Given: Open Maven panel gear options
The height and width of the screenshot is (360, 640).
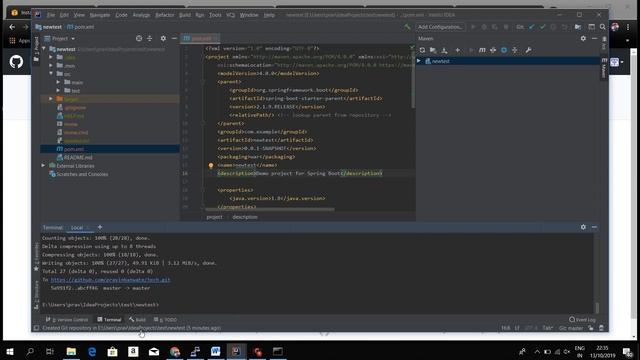Looking at the screenshot, I should (583, 38).
